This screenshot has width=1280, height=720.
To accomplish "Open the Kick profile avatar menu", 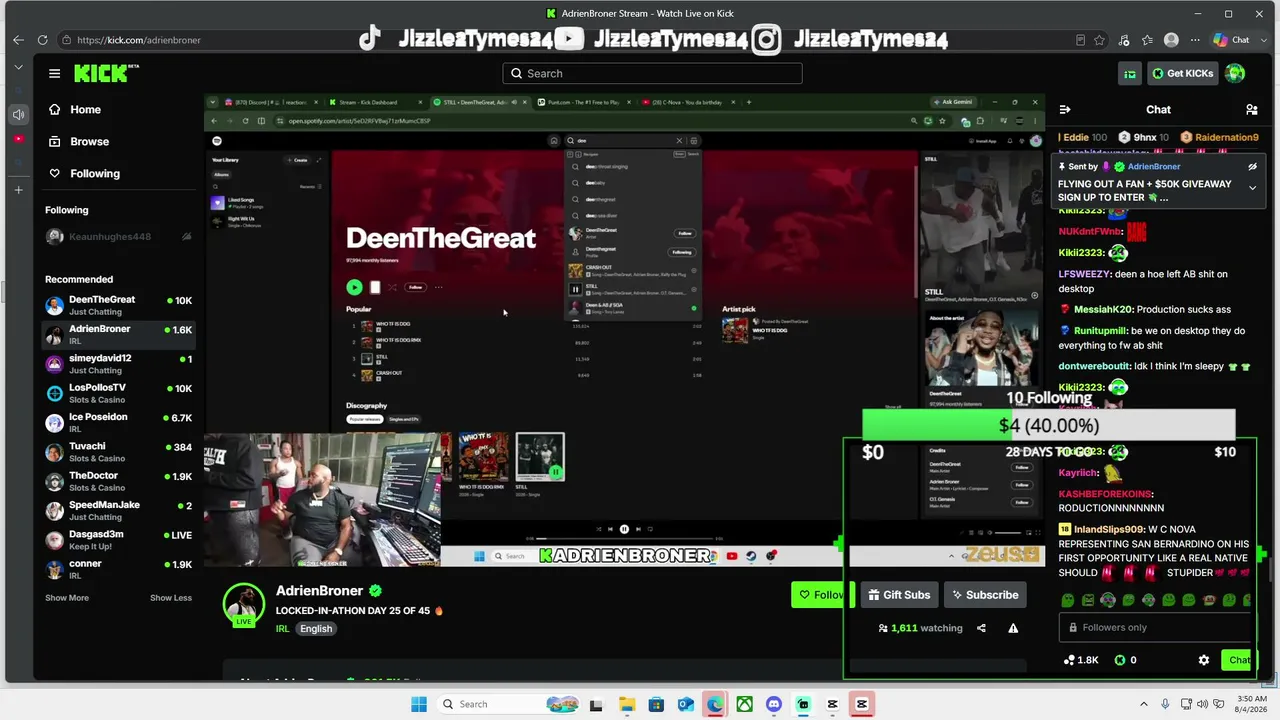I will click(x=1235, y=73).
